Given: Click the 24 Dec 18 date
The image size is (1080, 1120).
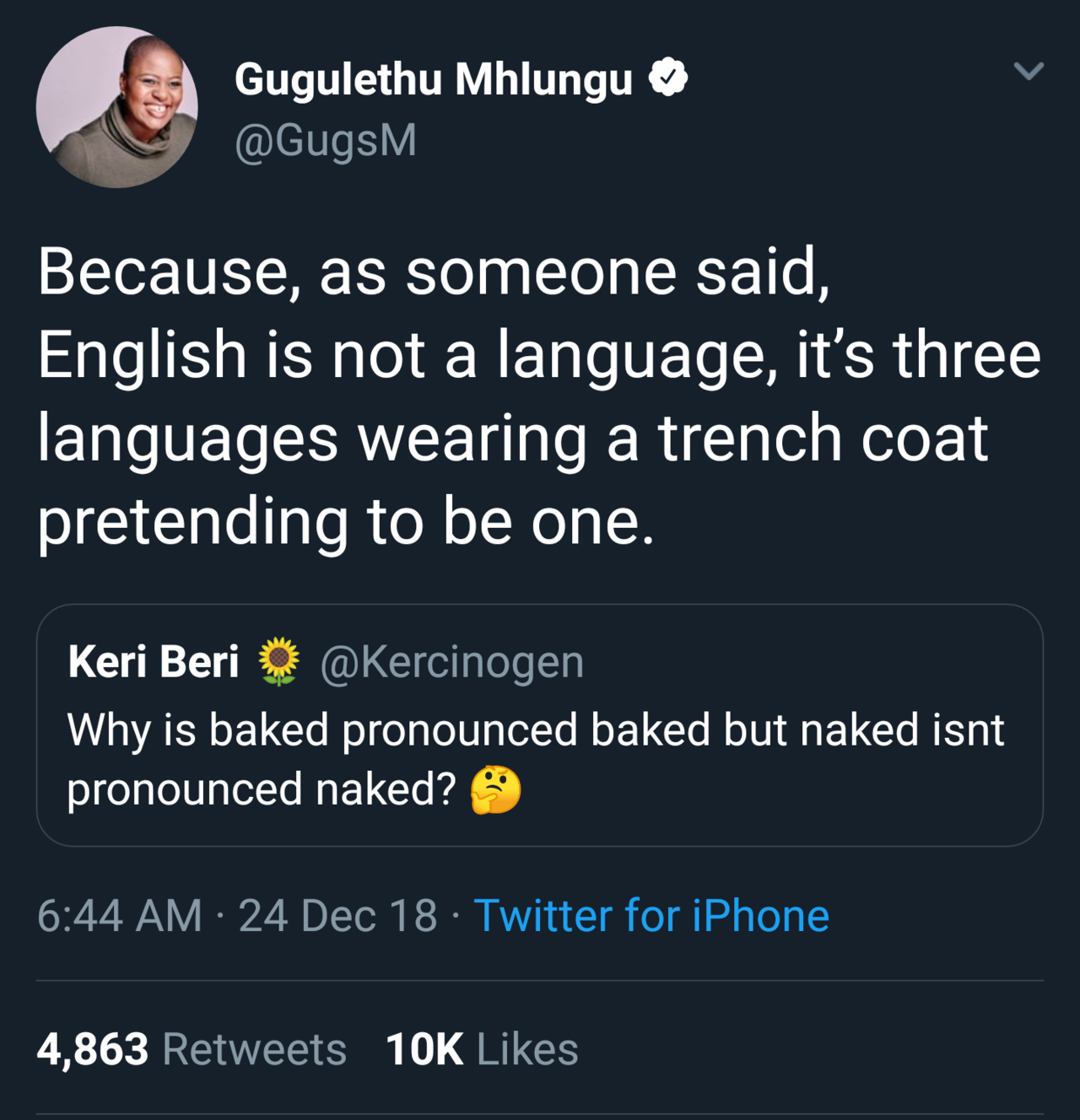Looking at the screenshot, I should (x=337, y=916).
